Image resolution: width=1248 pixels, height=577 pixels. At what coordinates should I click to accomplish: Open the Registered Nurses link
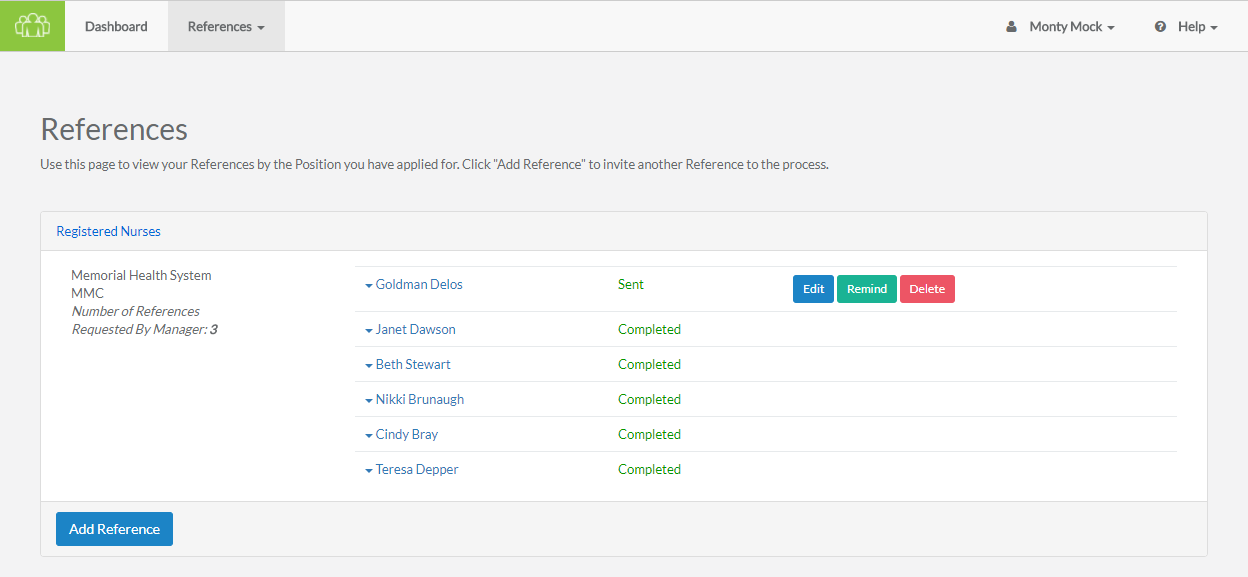pyautogui.click(x=108, y=231)
